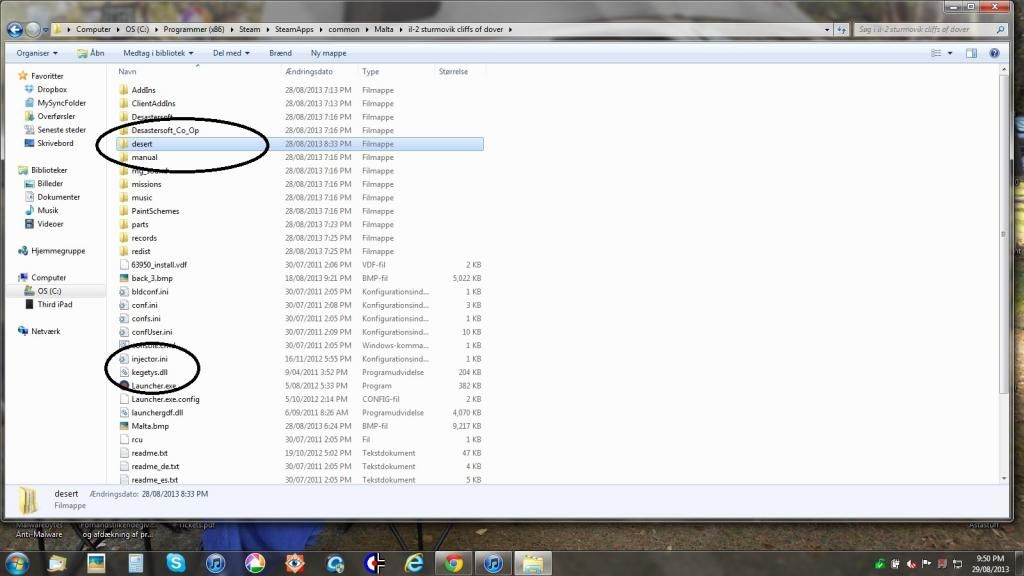The height and width of the screenshot is (576, 1024).
Task: Select the PaintSchemes folder icon
Action: (x=124, y=211)
